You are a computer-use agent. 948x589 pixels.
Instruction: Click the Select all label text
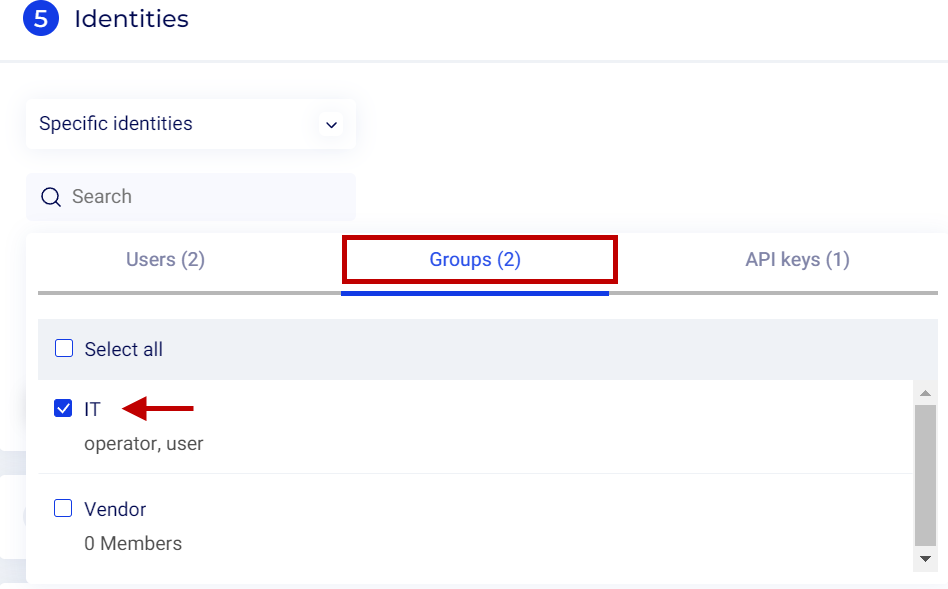coord(124,349)
